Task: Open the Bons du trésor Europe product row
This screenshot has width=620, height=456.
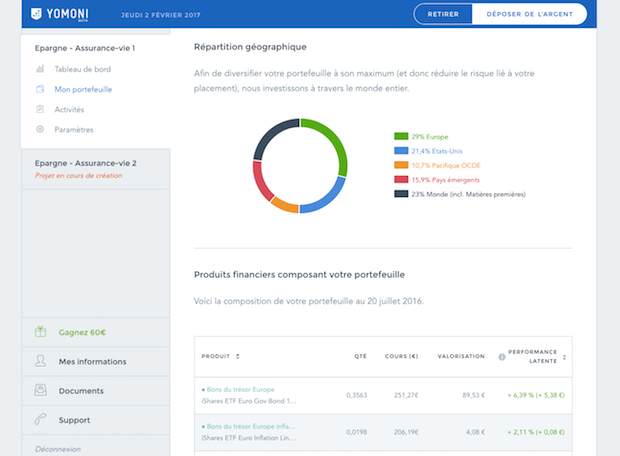Action: tap(240, 389)
